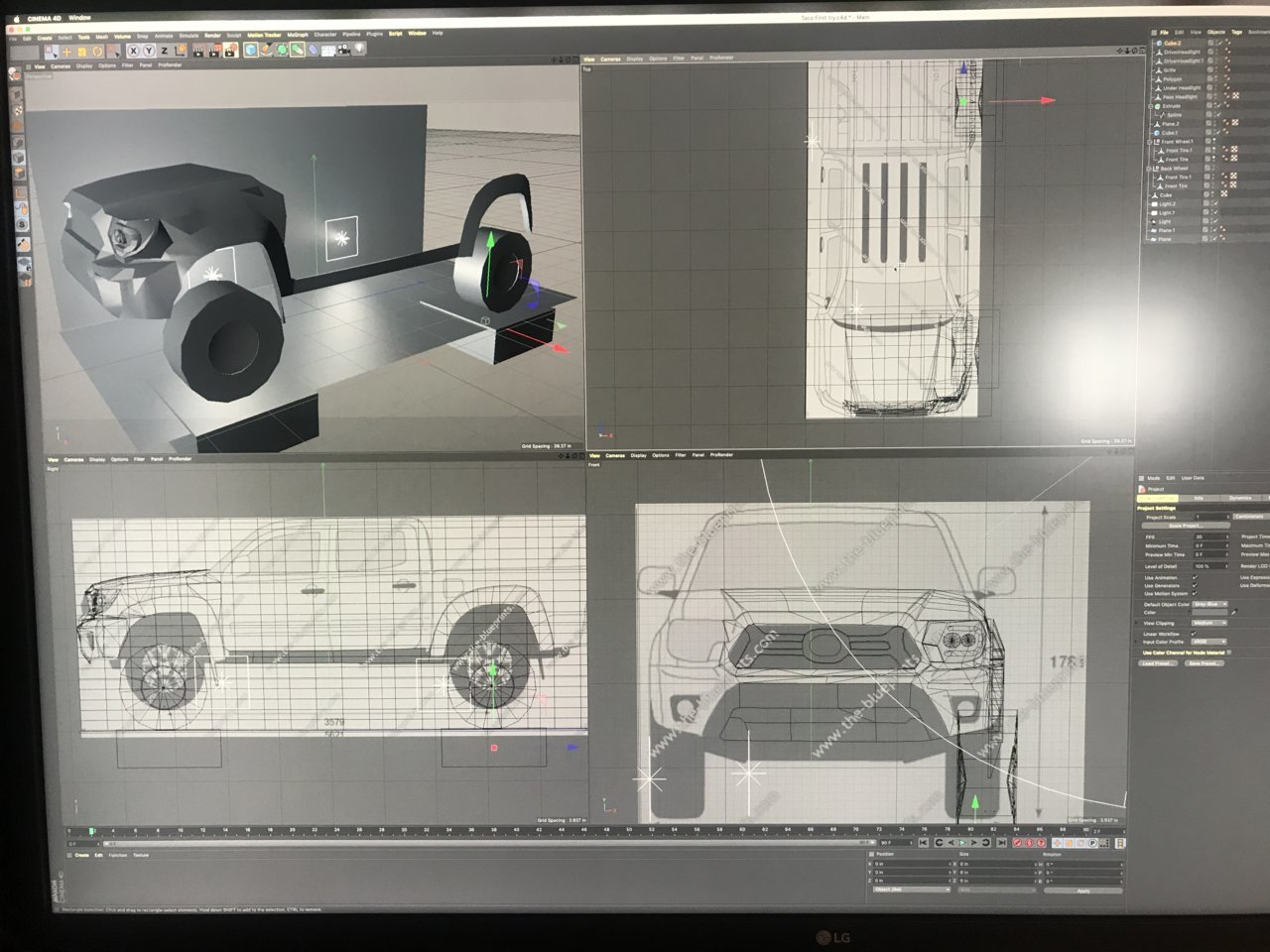
Task: Open Centimeters unit dropdown
Action: point(1251,517)
